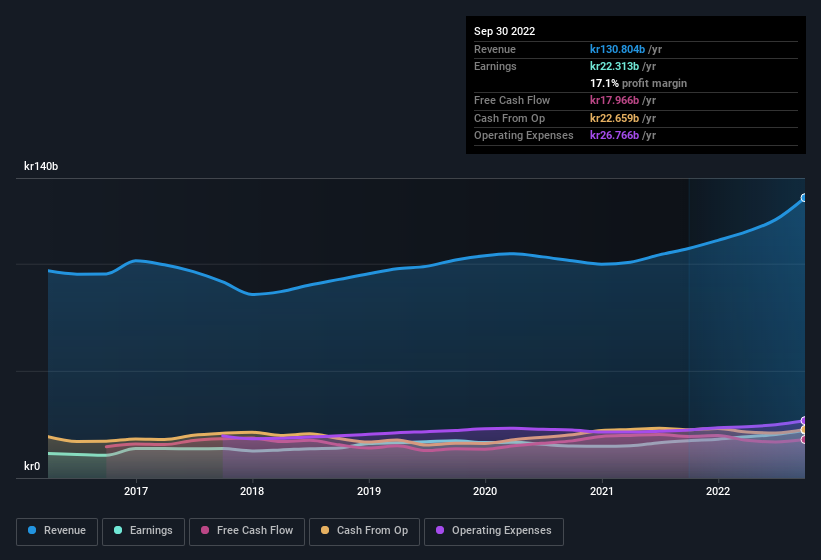
Task: Click the kr26.766b operating expenses value
Action: click(x=614, y=136)
